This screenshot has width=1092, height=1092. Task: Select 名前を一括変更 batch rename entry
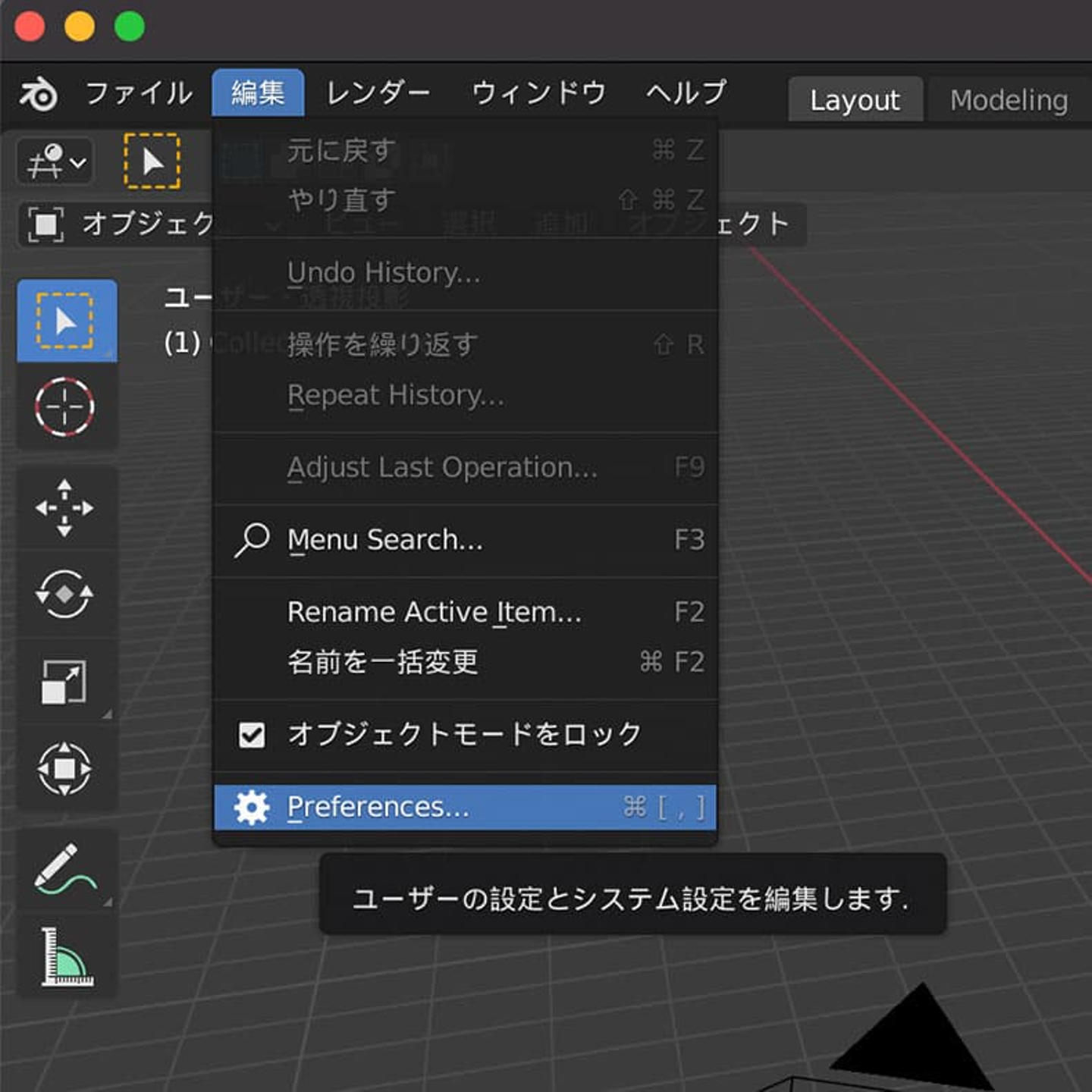point(466,662)
